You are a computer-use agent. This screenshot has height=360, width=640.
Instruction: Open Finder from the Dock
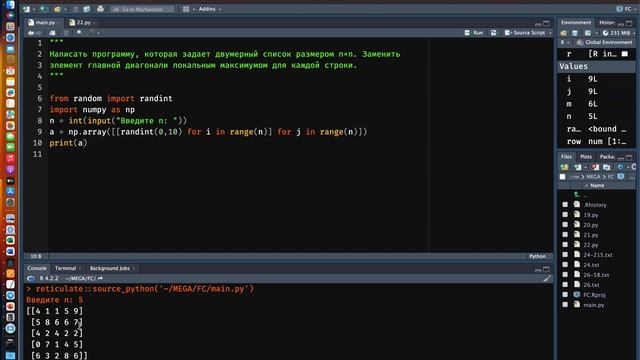point(10,5)
